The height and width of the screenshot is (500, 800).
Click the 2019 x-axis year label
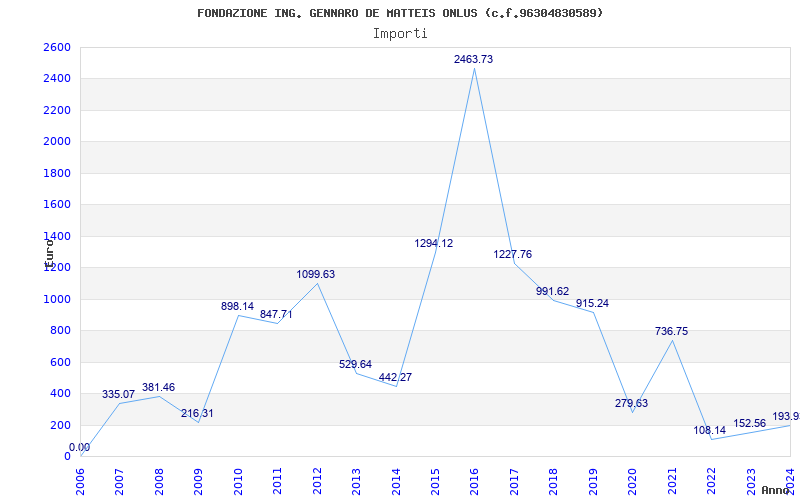click(x=593, y=481)
